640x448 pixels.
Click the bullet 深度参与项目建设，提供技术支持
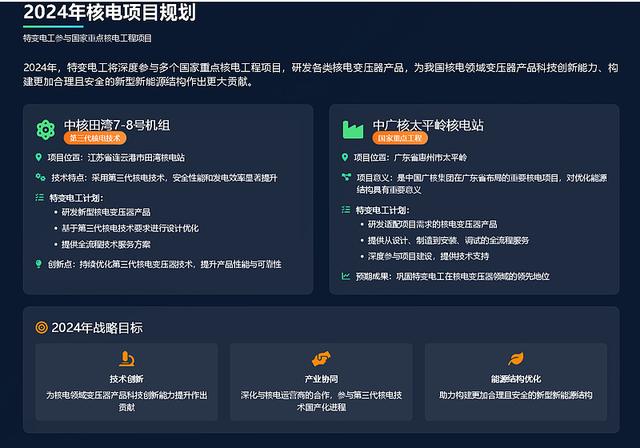coord(429,256)
